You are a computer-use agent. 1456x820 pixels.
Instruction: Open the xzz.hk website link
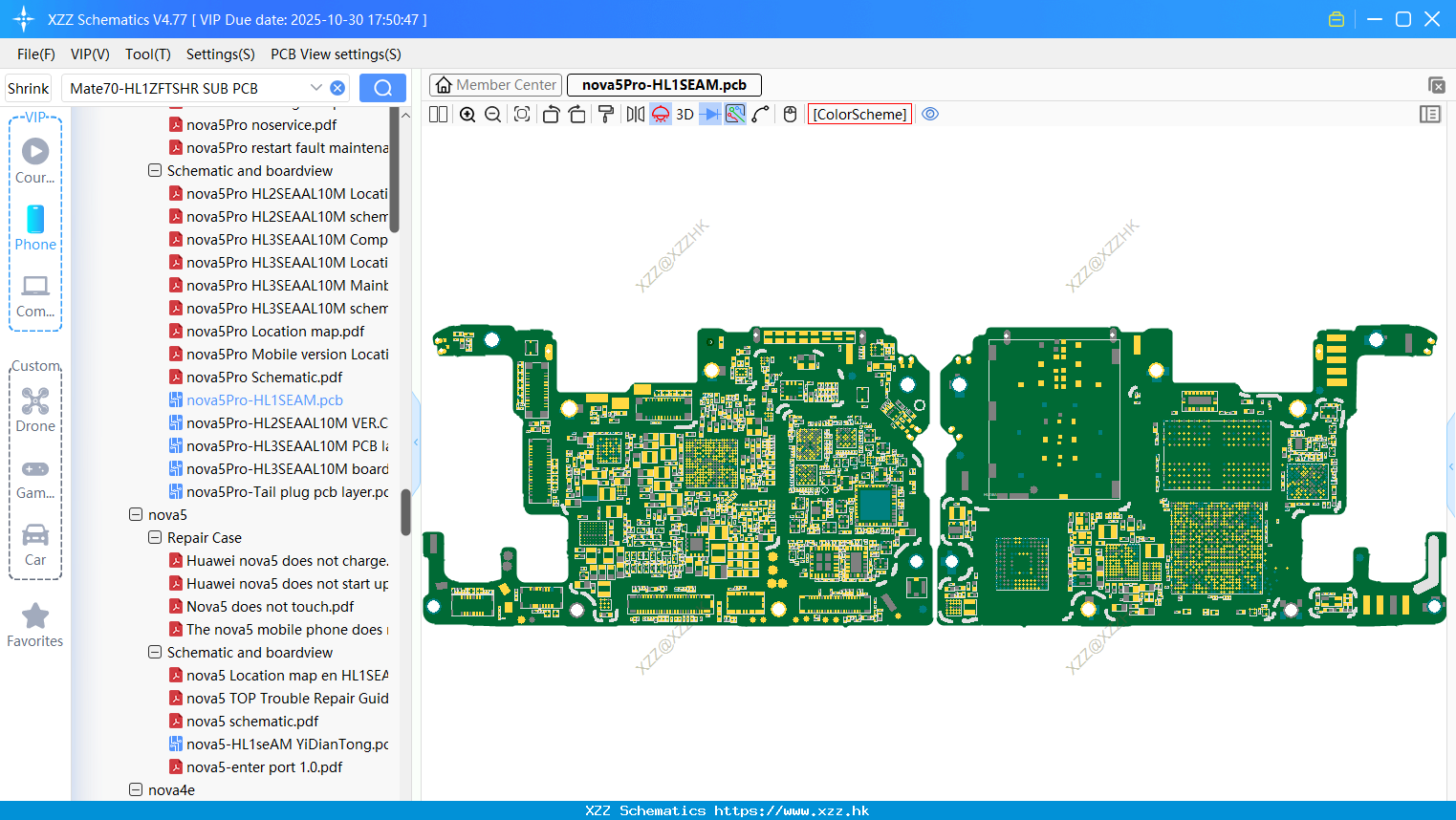(x=792, y=810)
